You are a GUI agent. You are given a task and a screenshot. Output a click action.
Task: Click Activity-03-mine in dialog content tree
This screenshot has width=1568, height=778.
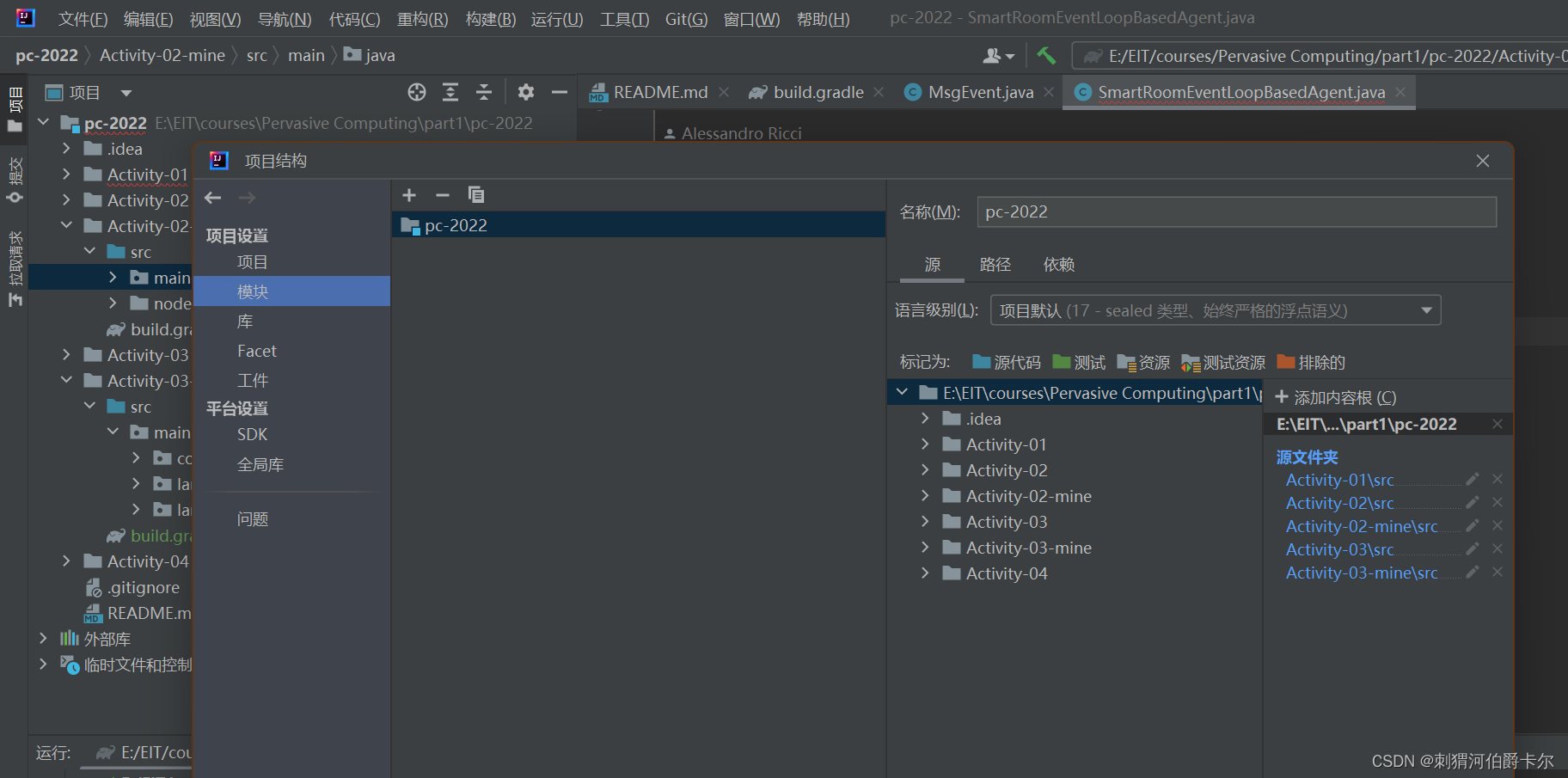point(1028,548)
